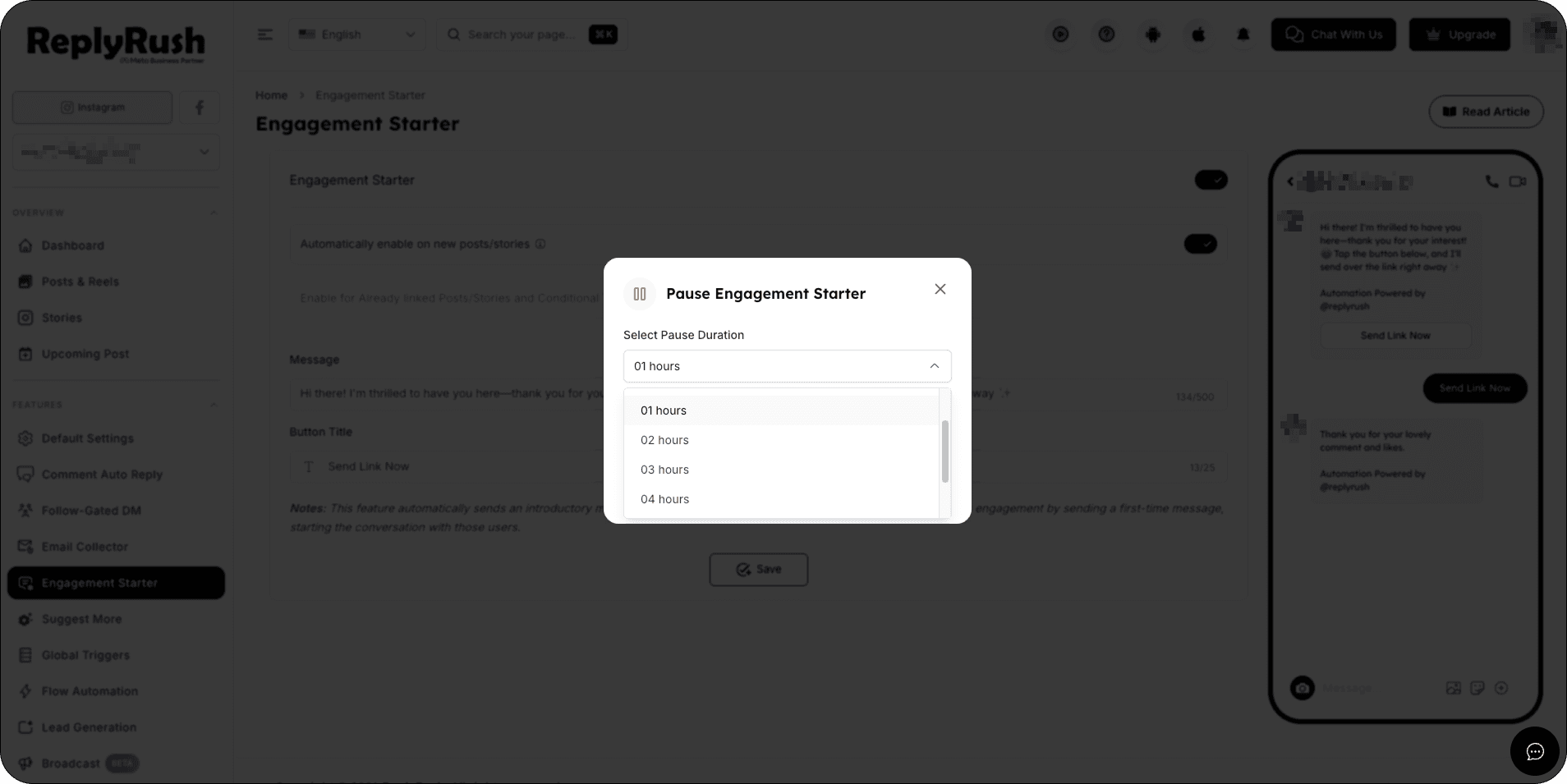Screen dimensions: 1567x784
Task: Click the Apple app icon
Action: pyautogui.click(x=1199, y=34)
